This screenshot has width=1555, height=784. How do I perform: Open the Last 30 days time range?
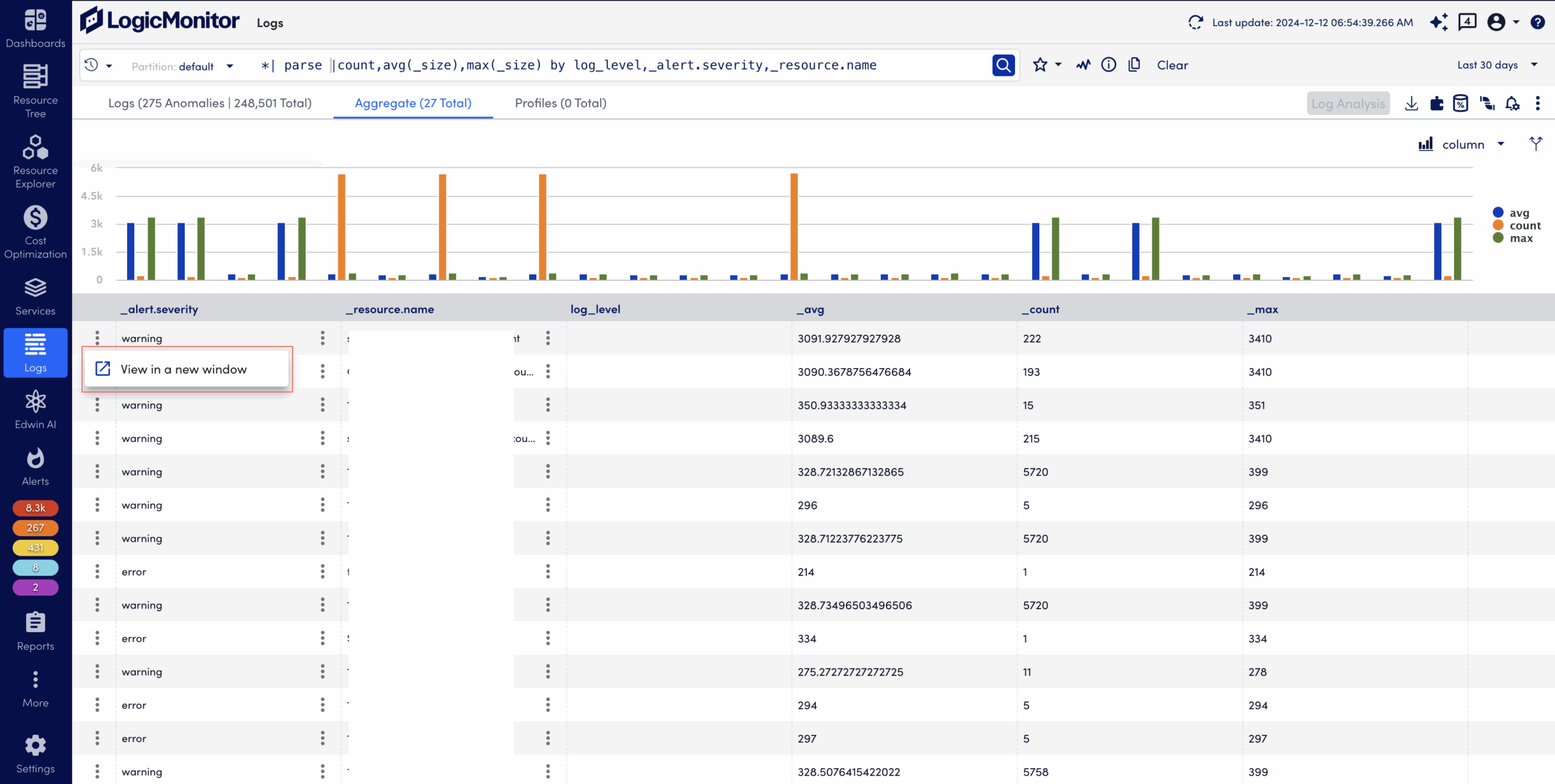tap(1497, 65)
